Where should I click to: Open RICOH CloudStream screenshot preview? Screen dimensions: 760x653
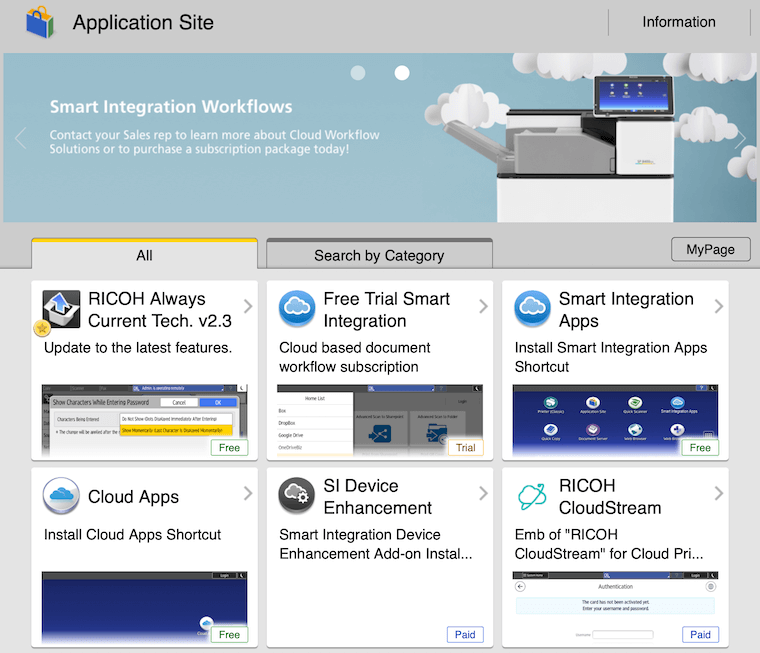tap(615, 607)
